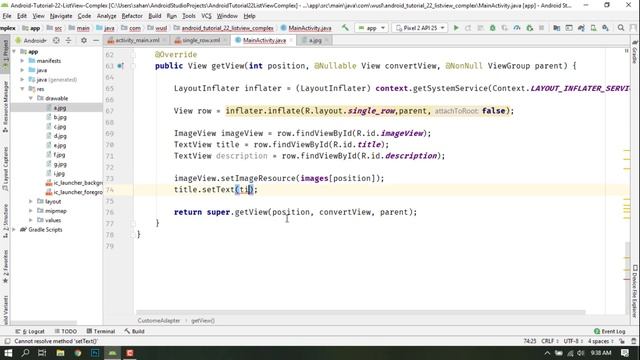Viewport: 640px width, 360px height.
Task: Open Project panel settings gear
Action: [x=84, y=40]
